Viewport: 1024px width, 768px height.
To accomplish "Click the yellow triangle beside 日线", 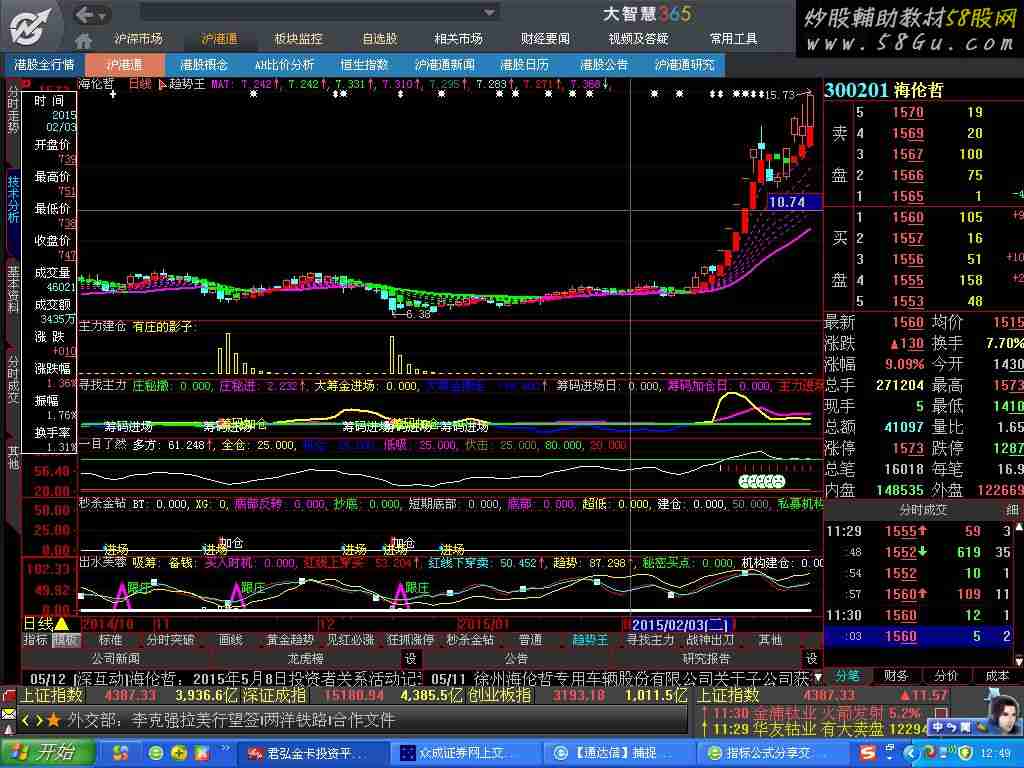I will tap(62, 624).
